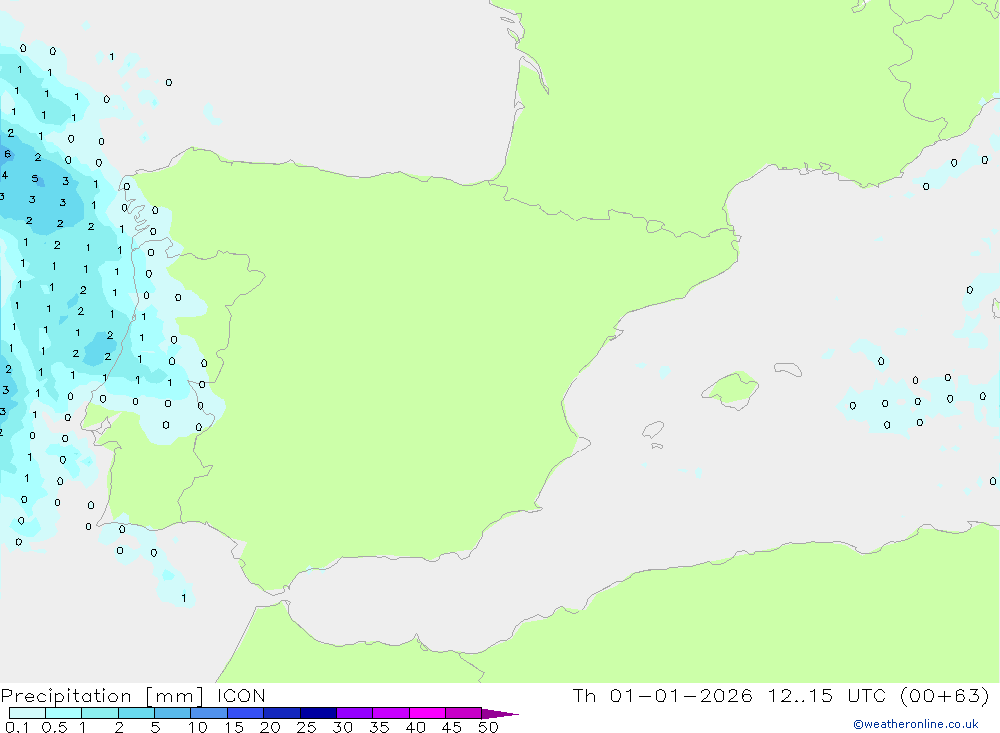This screenshot has height=733, width=1000.
Task: Click the '6' precipitation value on the map
Action: click(8, 154)
